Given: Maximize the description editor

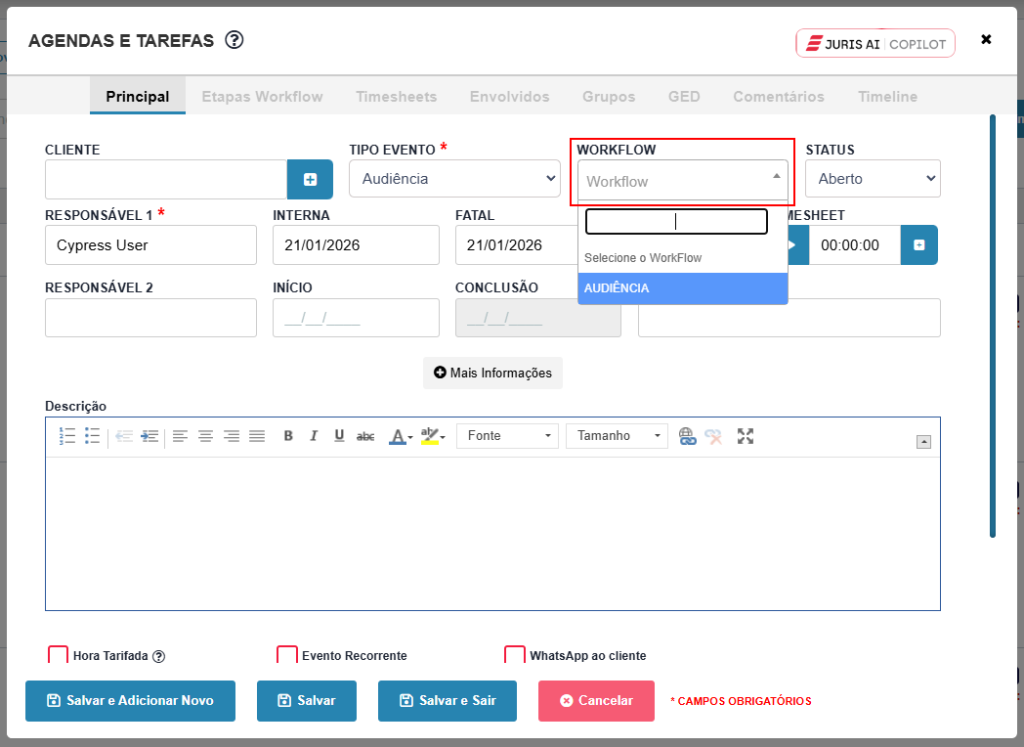Looking at the screenshot, I should (x=745, y=436).
